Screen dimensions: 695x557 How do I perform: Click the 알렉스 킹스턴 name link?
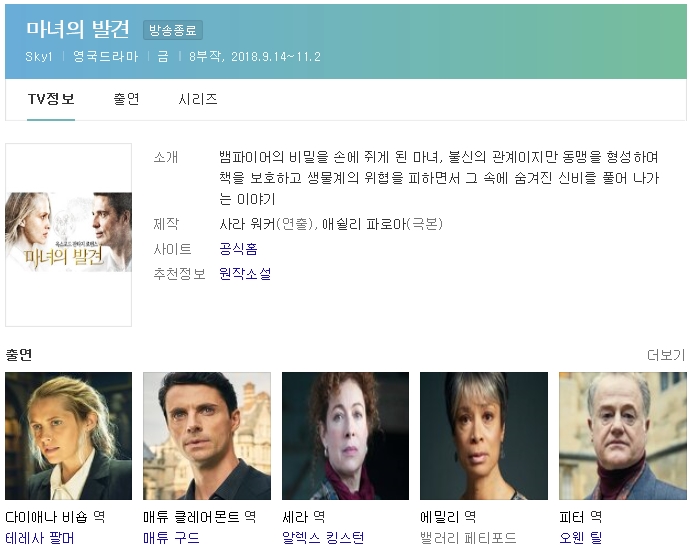(x=323, y=538)
